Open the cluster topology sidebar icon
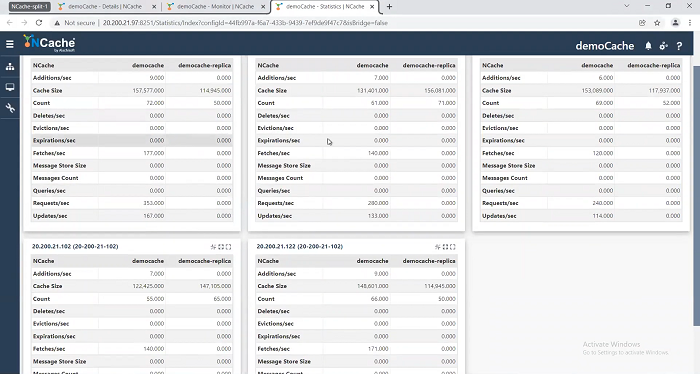Image resolution: width=700 pixels, height=374 pixels. point(10,67)
